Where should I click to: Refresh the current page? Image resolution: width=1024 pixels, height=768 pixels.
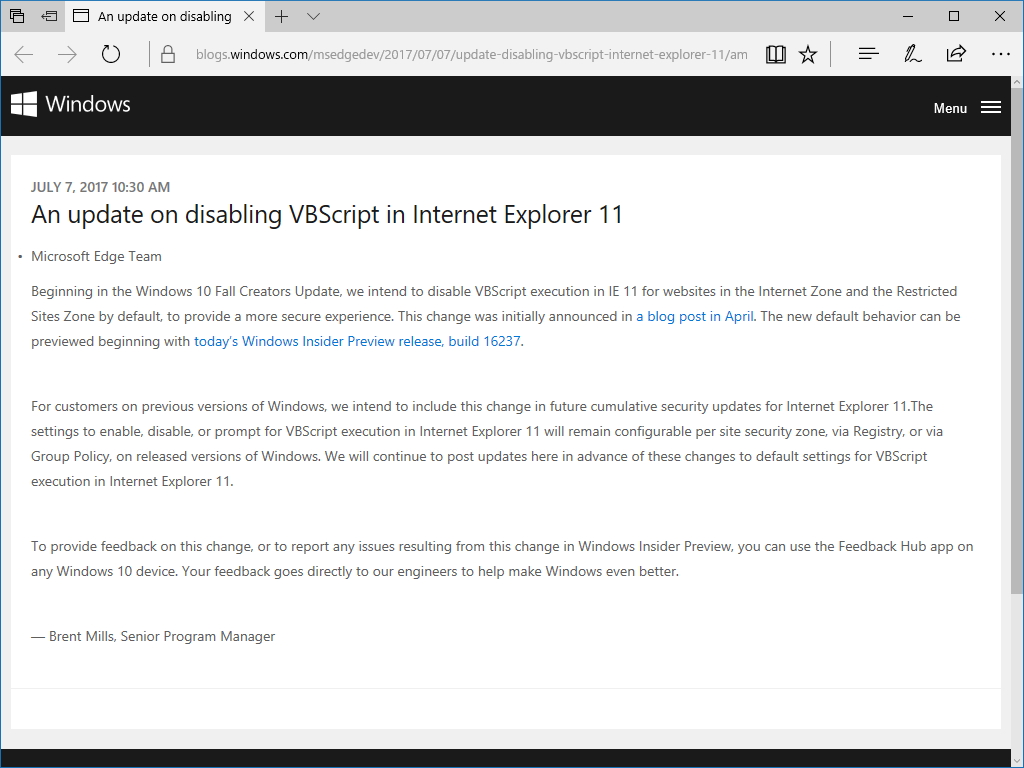(110, 54)
